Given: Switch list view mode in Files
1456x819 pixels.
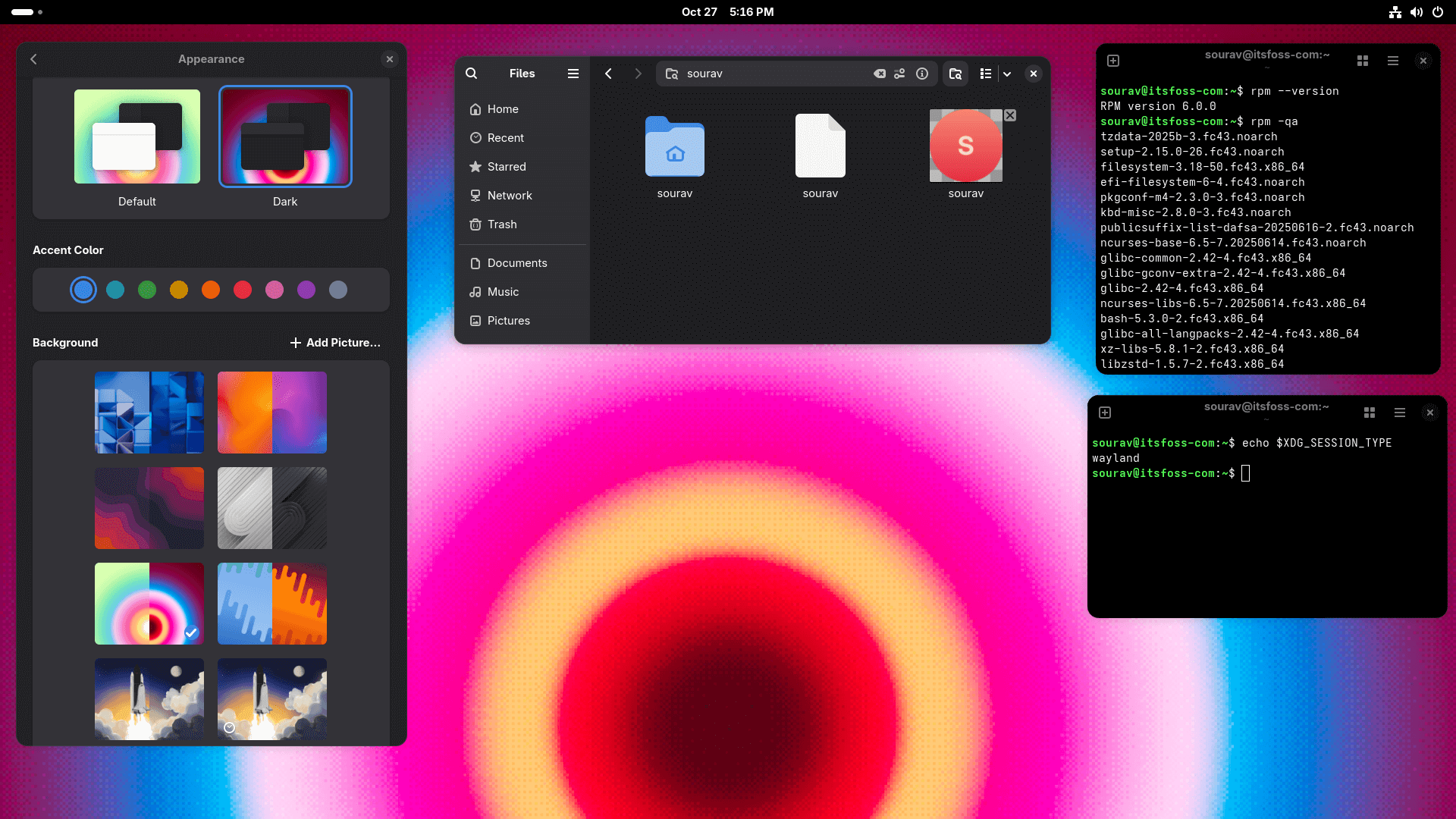Looking at the screenshot, I should coord(985,74).
